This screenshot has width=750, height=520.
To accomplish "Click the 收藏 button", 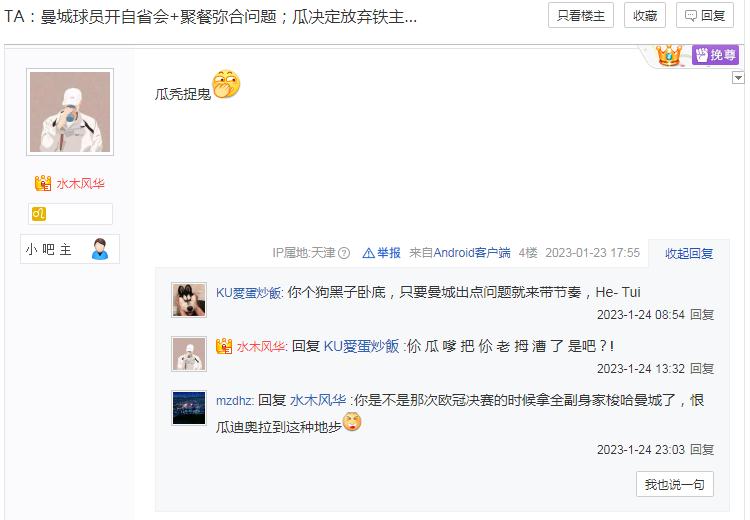I will pyautogui.click(x=645, y=16).
